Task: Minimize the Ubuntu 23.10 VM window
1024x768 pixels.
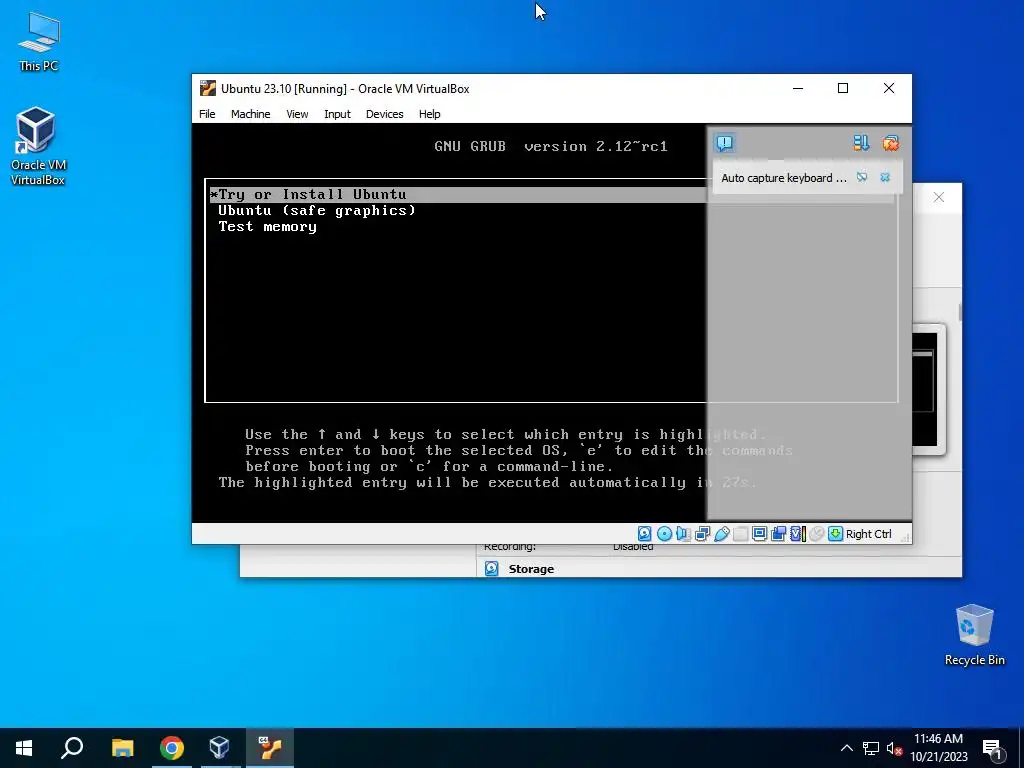Action: [797, 88]
